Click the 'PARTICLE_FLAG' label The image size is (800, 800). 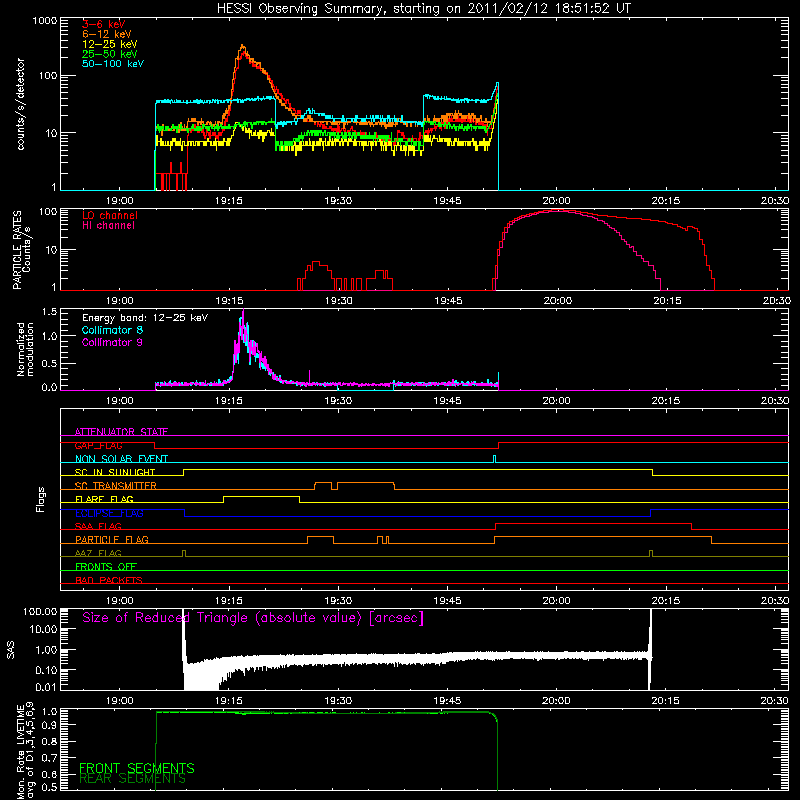coord(112,539)
